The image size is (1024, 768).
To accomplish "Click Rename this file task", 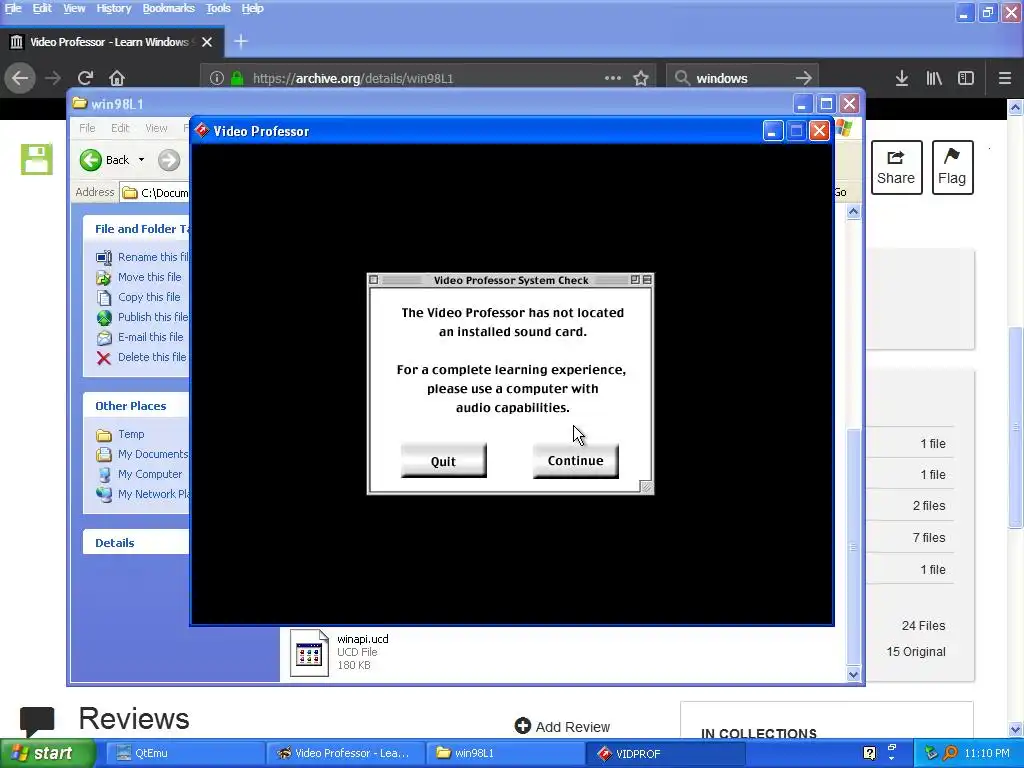I will [142, 257].
